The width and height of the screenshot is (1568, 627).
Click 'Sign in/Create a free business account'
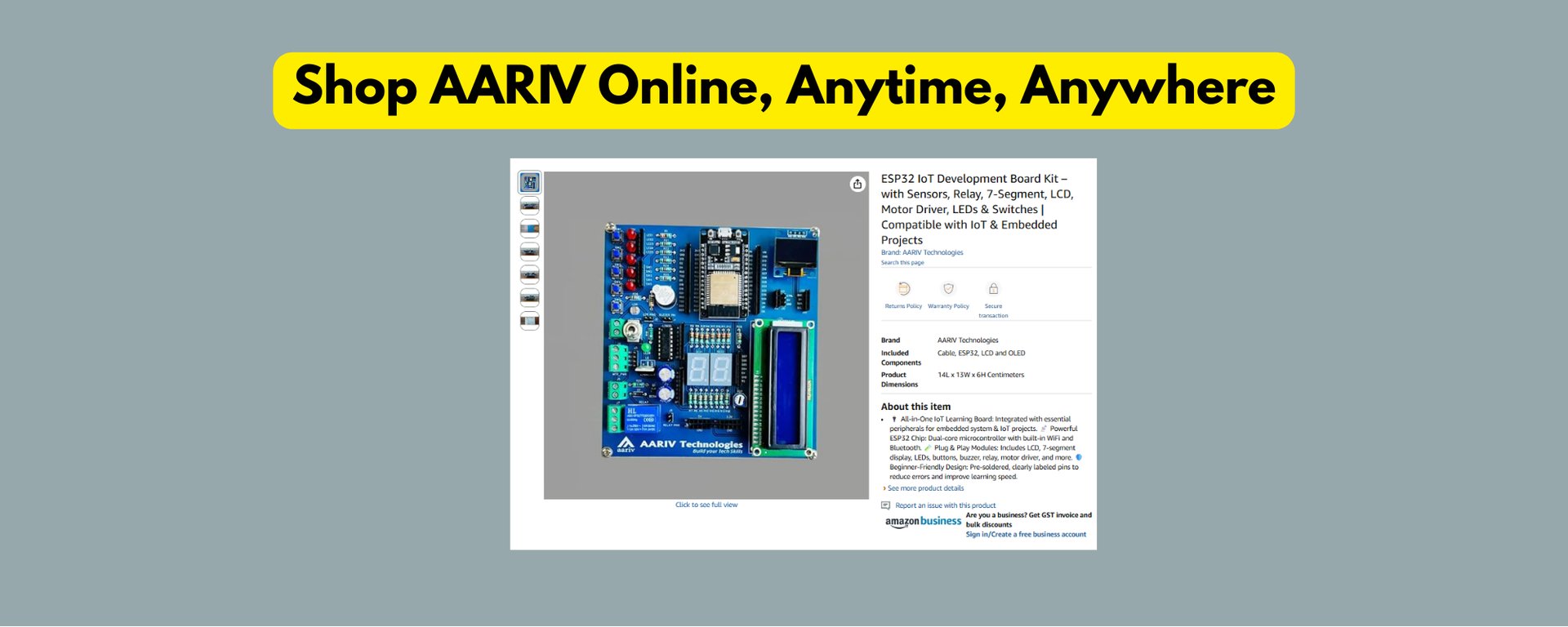coord(1026,535)
